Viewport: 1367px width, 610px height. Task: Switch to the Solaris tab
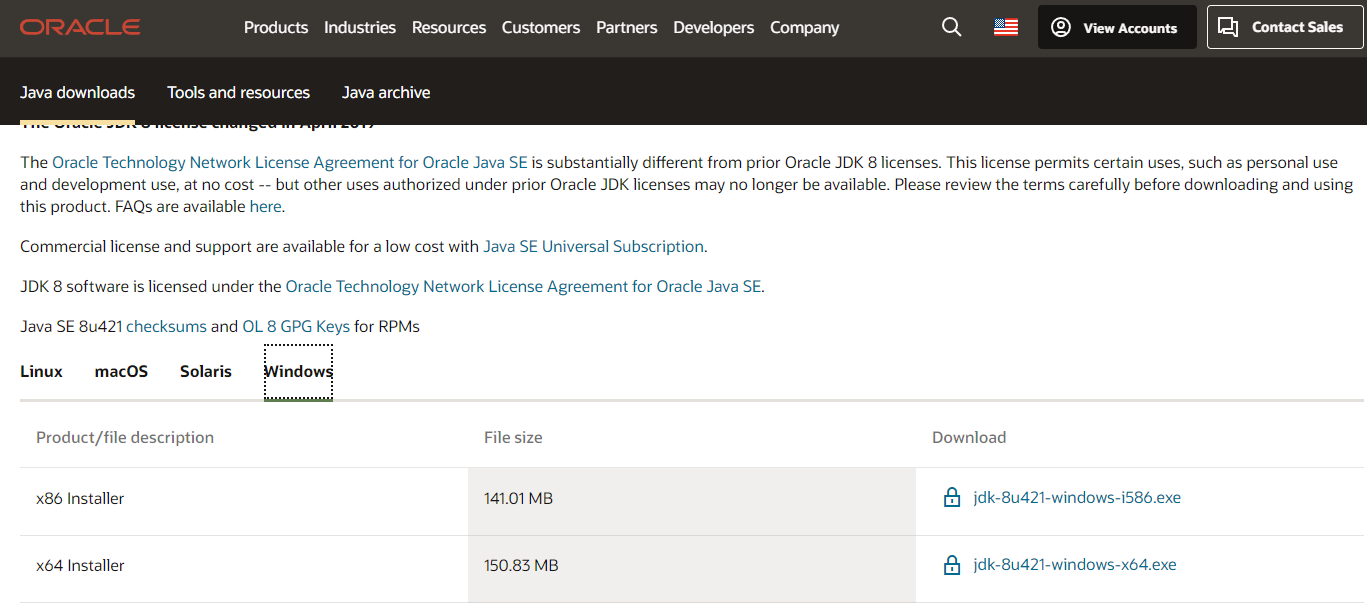pyautogui.click(x=206, y=371)
